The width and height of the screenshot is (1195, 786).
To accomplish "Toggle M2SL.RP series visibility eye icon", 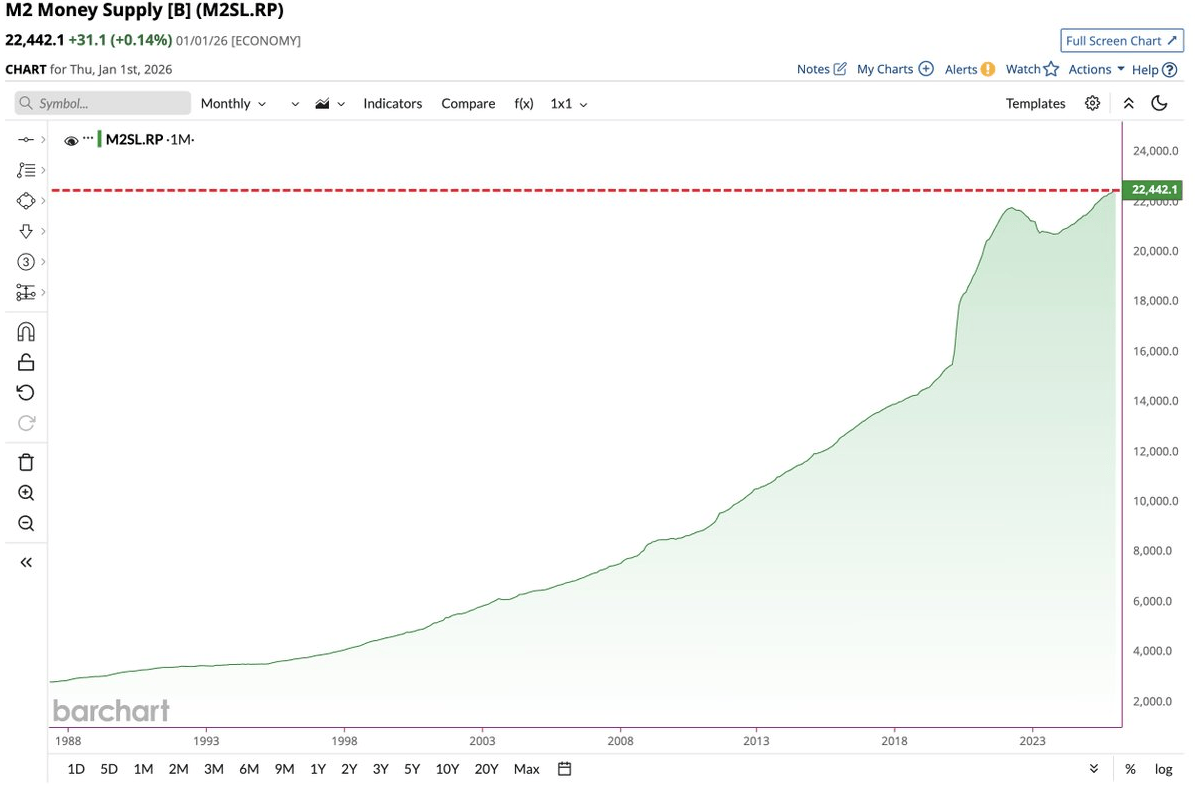I will point(71,140).
